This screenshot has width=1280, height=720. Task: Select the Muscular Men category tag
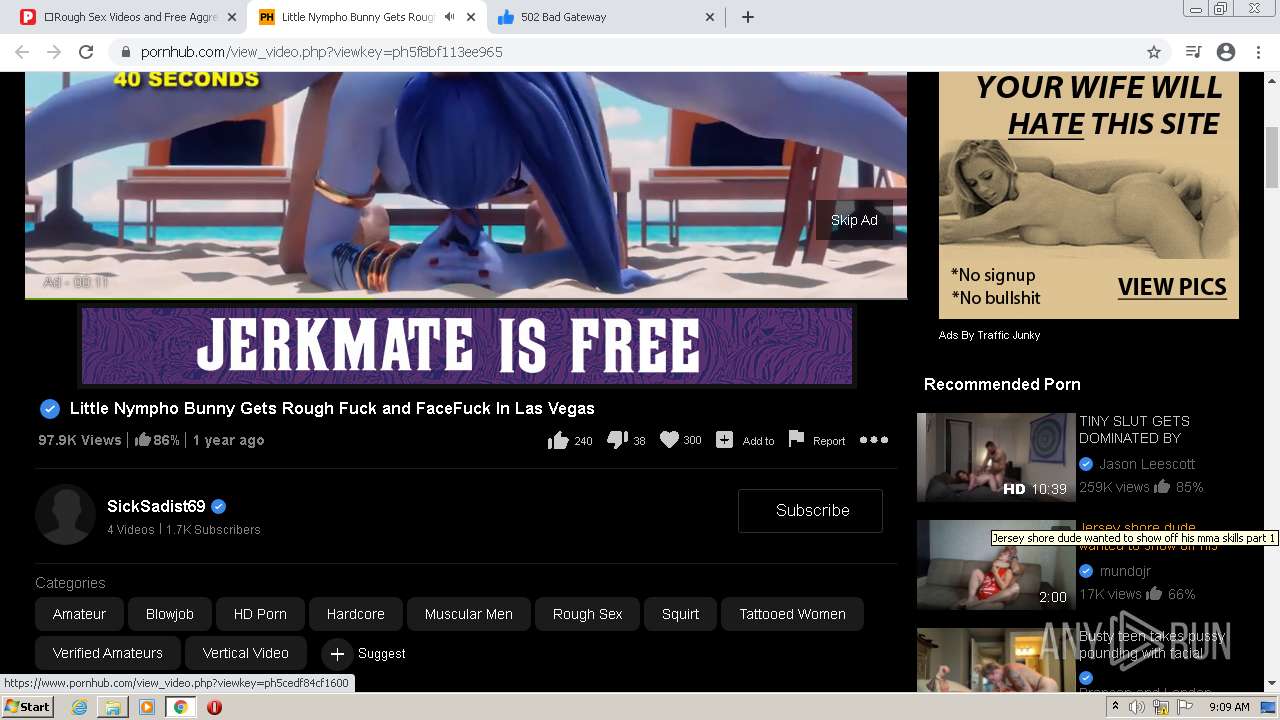[468, 614]
